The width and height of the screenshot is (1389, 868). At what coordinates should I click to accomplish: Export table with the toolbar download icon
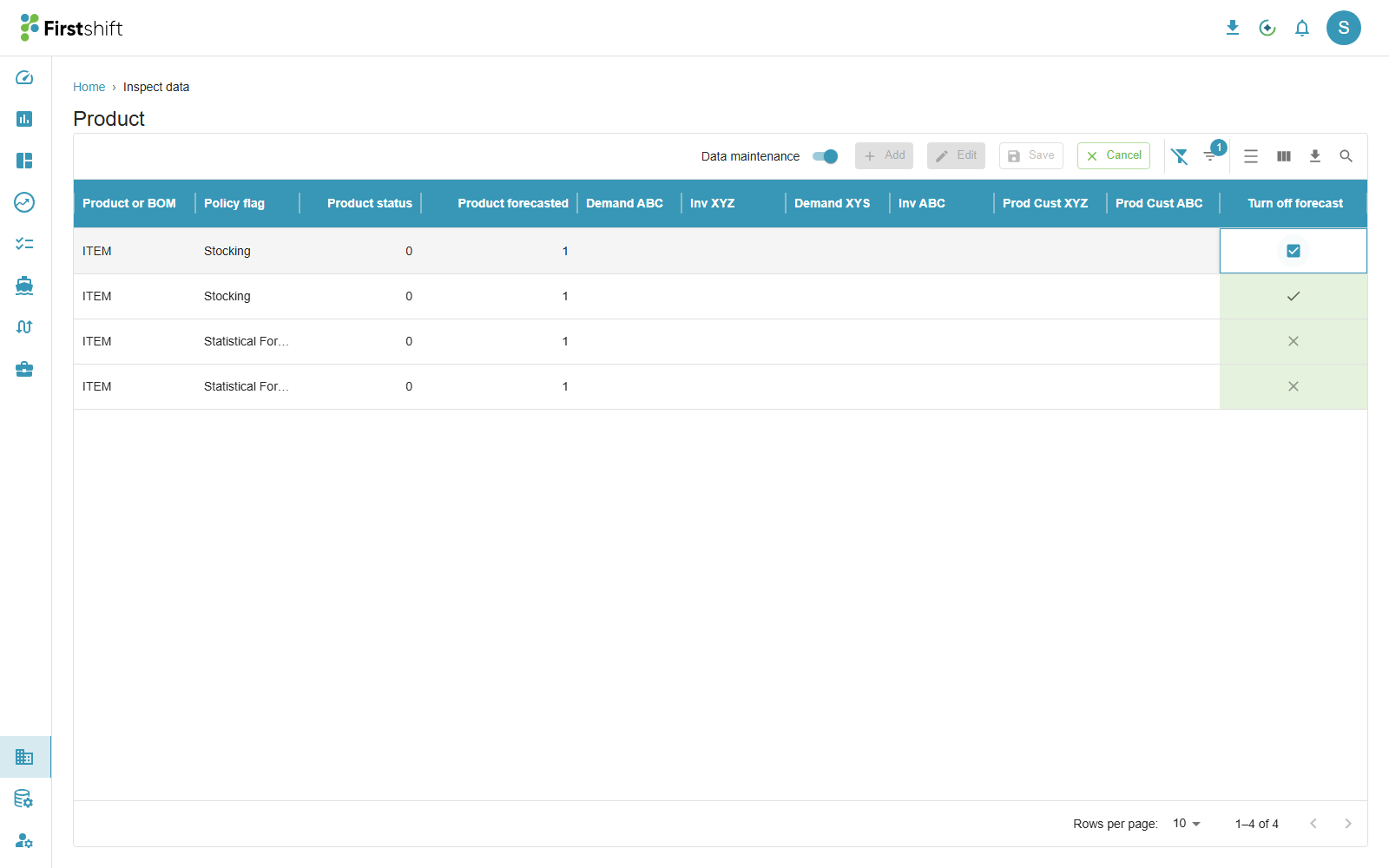[x=1315, y=156]
